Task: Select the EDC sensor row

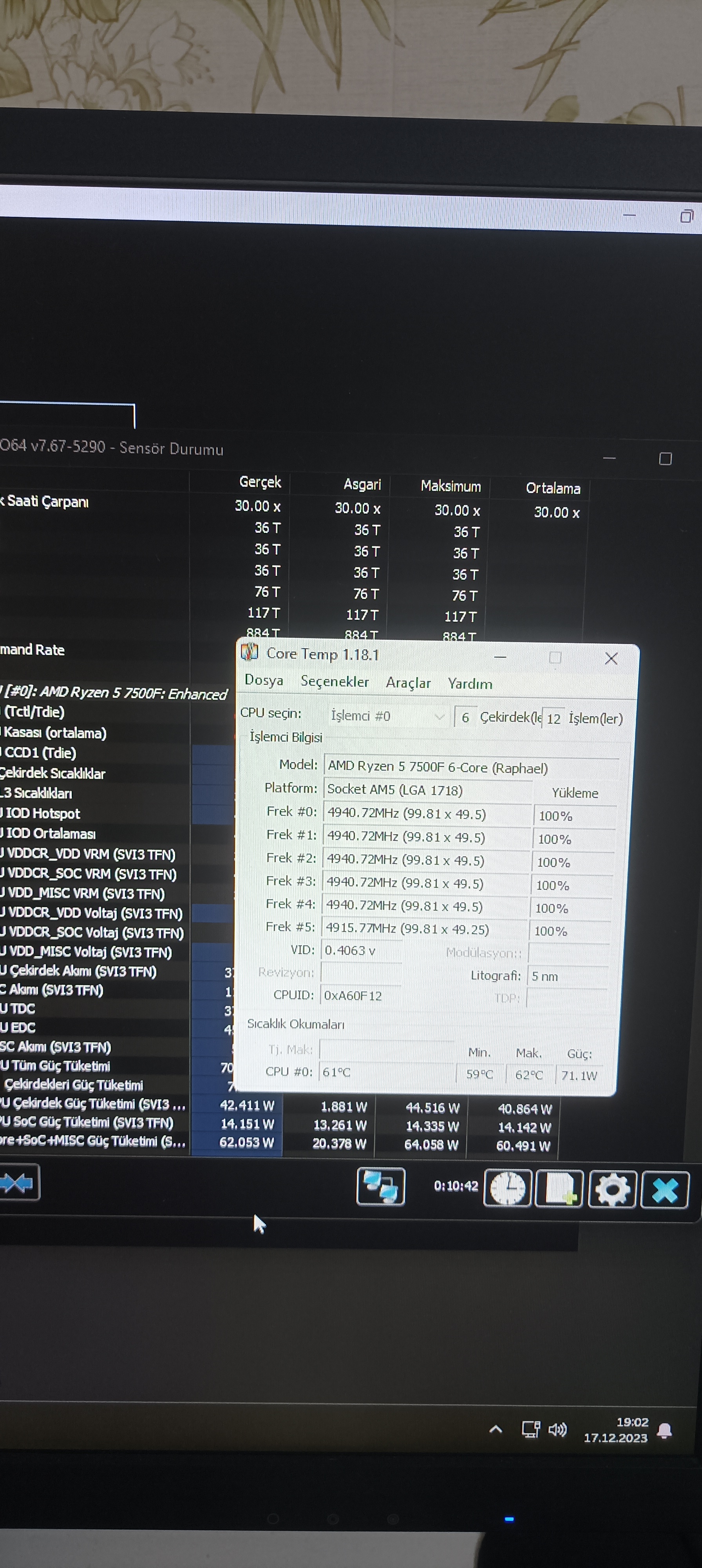Action: (x=18, y=1027)
